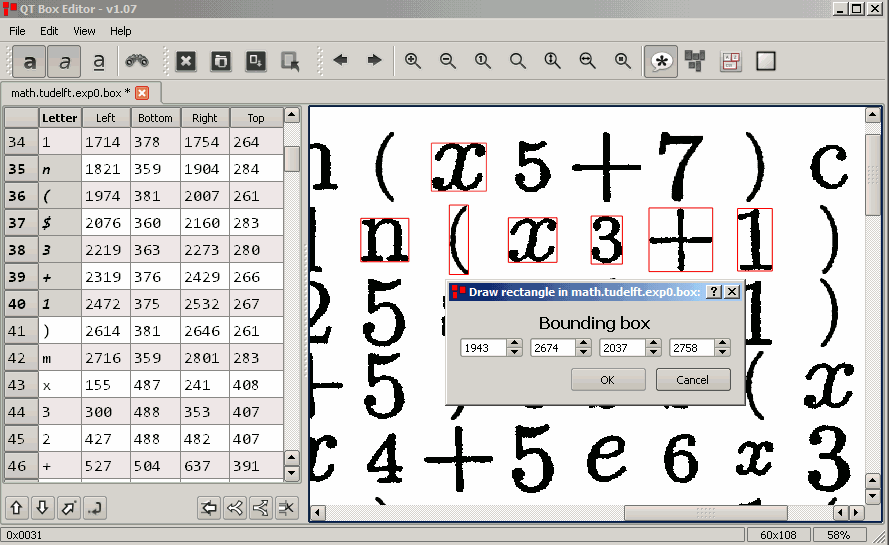
Task: Toggle the asterisk speech bubble symbol button
Action: (661, 61)
